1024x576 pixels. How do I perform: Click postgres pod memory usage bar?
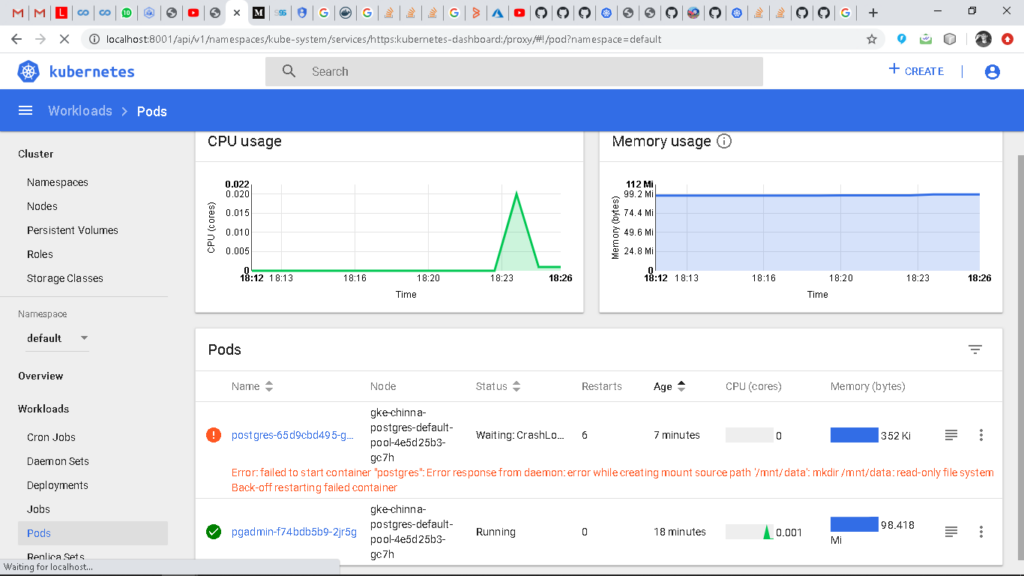coord(854,435)
